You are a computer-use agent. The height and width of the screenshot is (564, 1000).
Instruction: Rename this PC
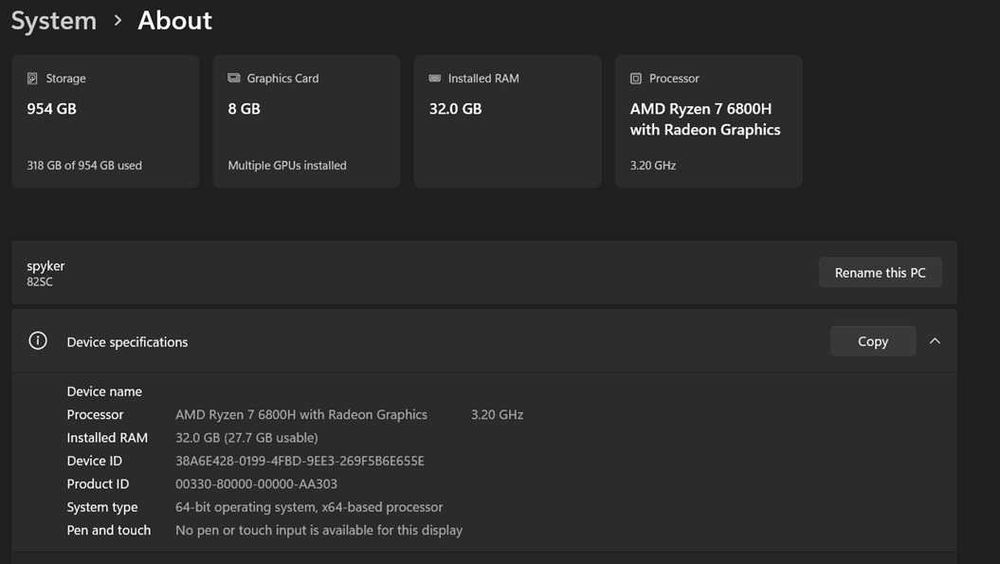point(880,272)
